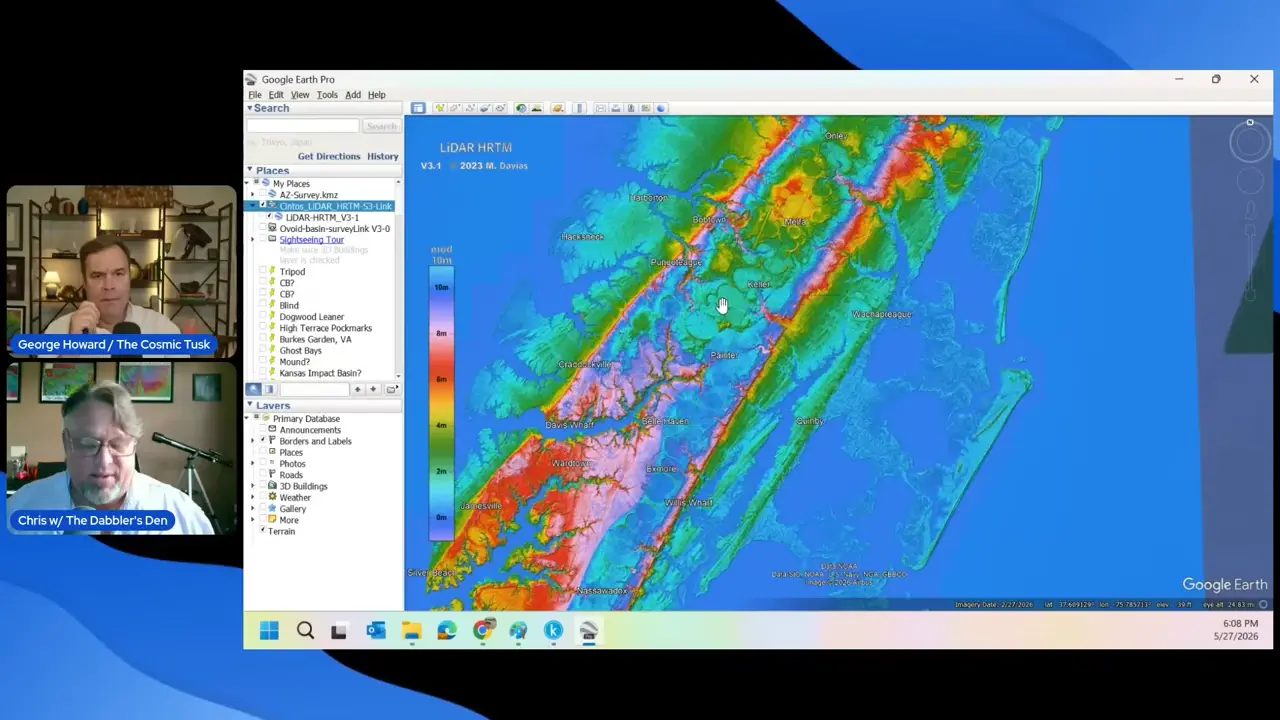Show historical imagery clock icon

pos(521,108)
